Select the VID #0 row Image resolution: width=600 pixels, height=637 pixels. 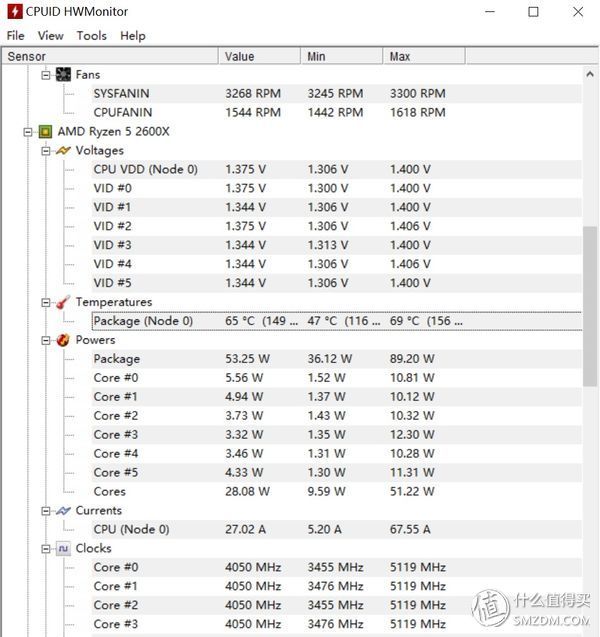[x=337, y=188]
